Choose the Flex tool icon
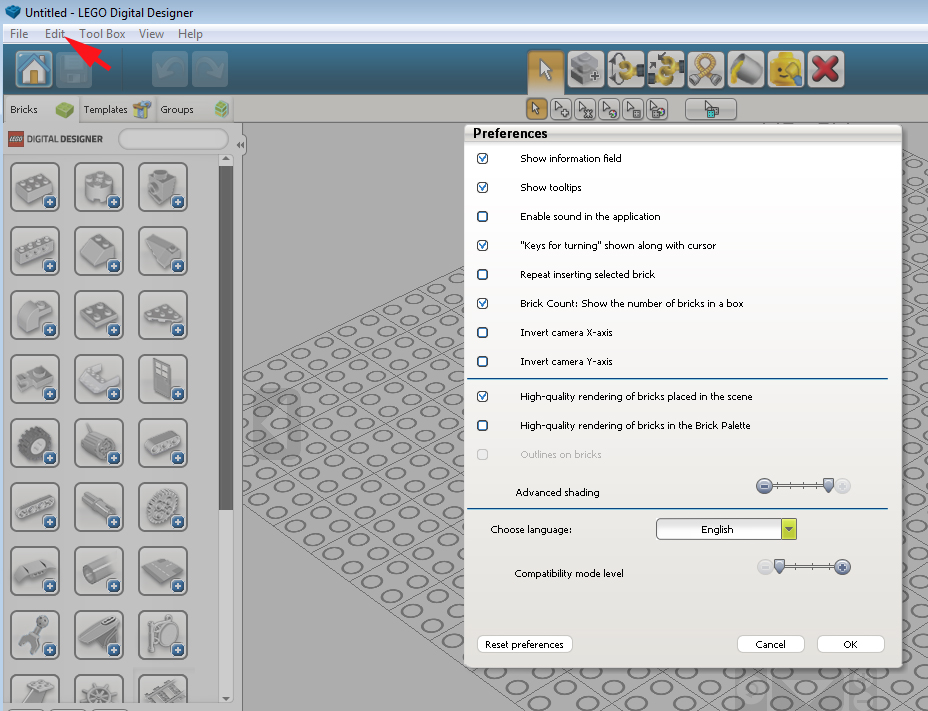The height and width of the screenshot is (711, 928). pos(705,69)
